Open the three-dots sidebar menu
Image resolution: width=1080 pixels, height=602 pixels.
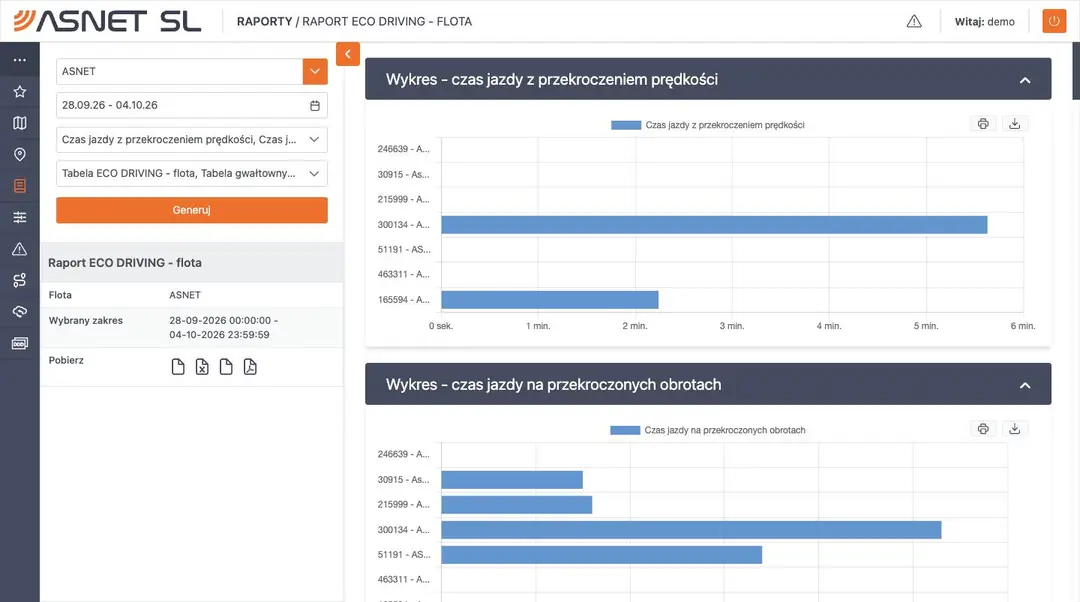tap(19, 60)
